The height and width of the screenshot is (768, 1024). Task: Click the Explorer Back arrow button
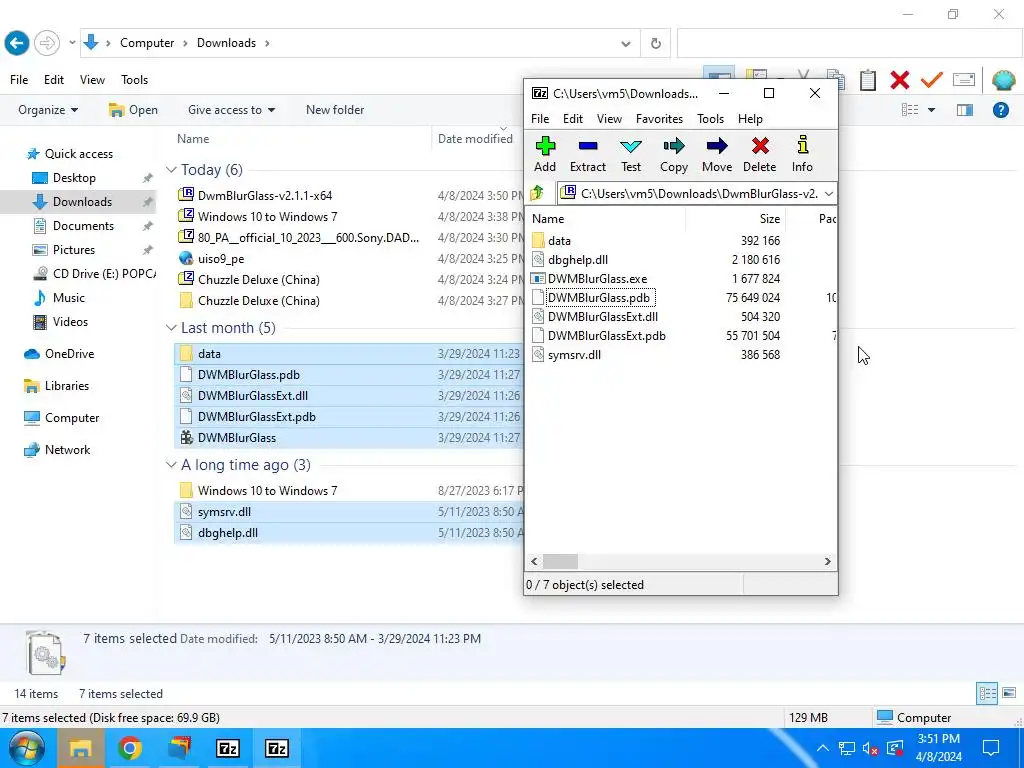click(17, 43)
